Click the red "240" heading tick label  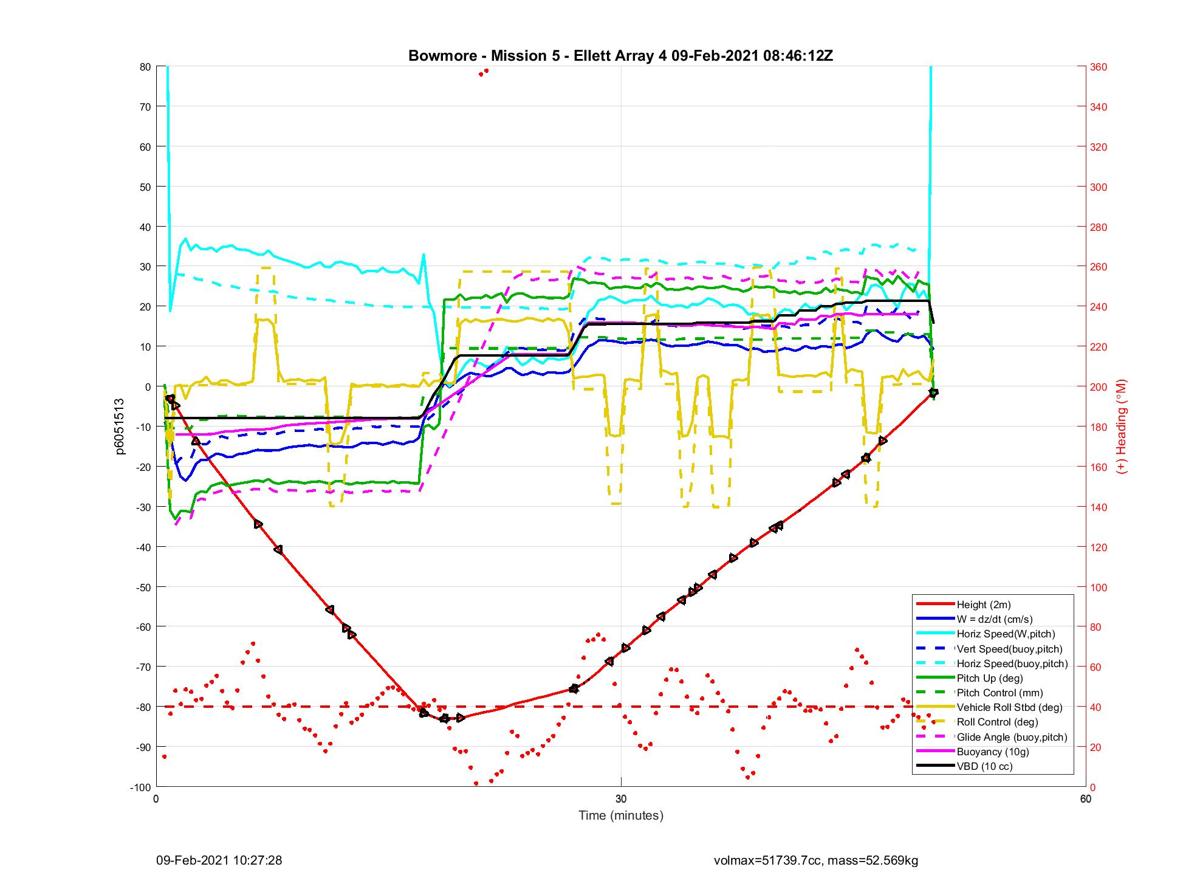coord(1100,307)
